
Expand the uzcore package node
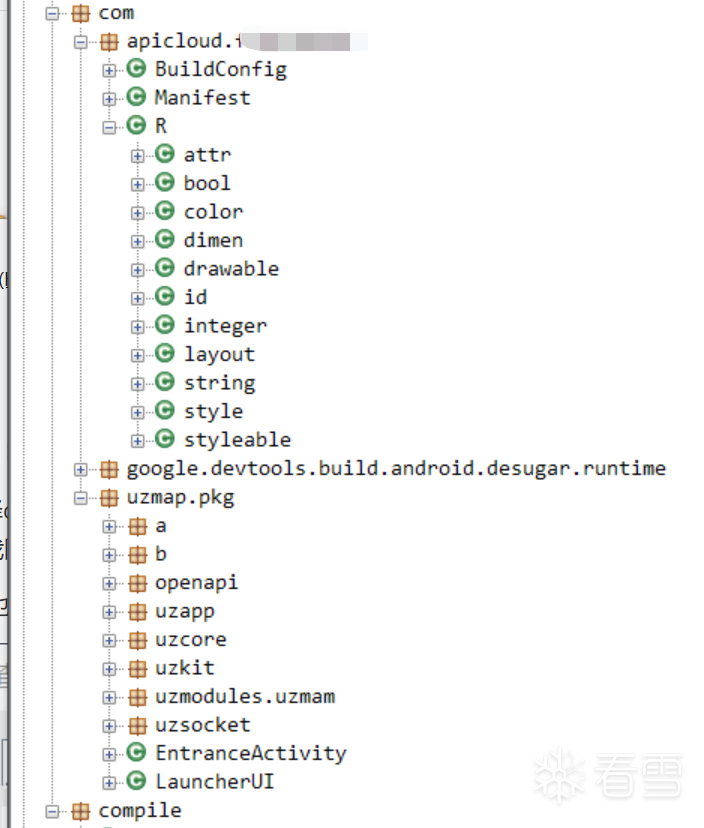109,640
